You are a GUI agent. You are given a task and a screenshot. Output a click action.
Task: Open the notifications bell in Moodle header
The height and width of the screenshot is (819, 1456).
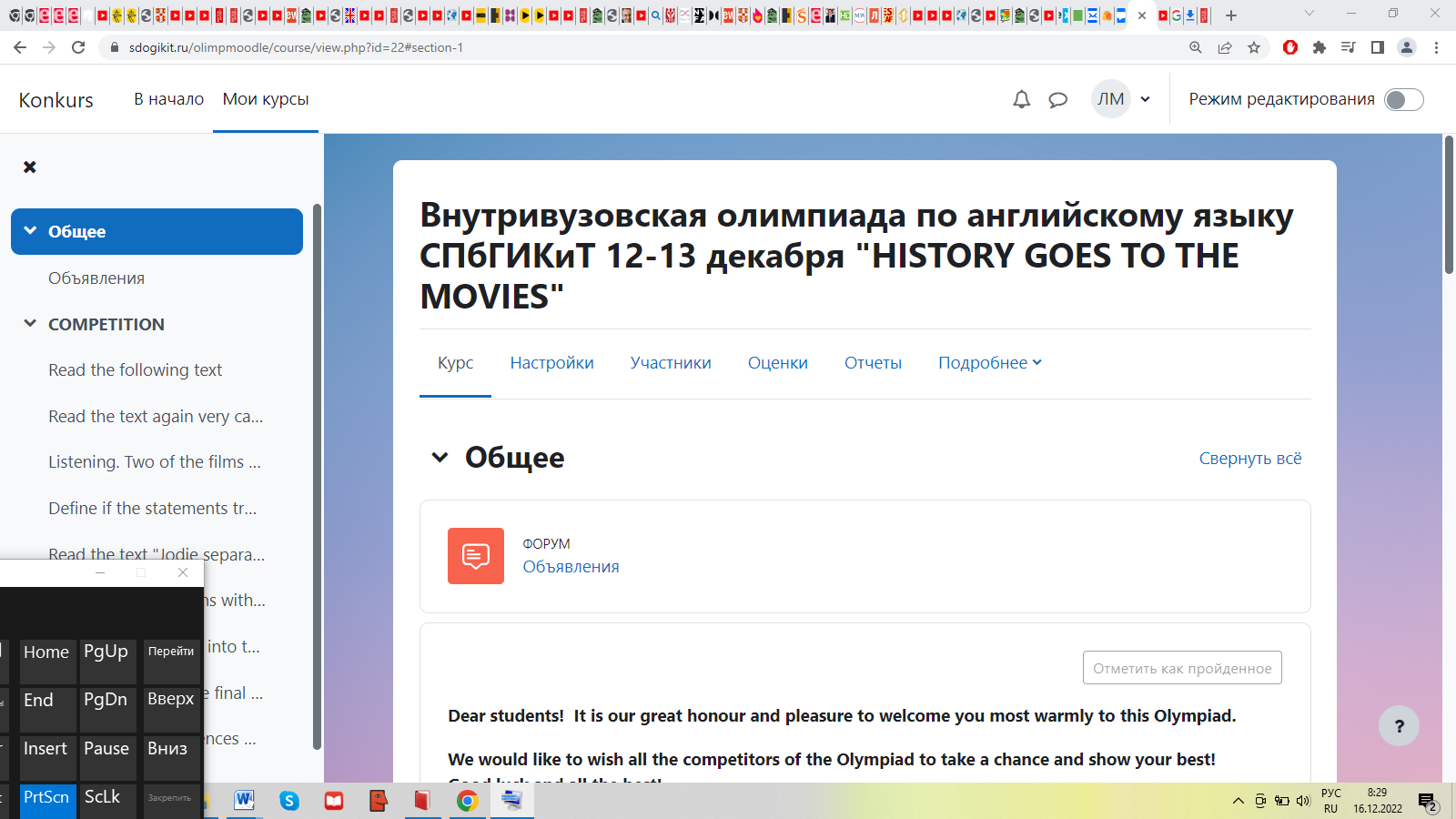(x=1021, y=99)
